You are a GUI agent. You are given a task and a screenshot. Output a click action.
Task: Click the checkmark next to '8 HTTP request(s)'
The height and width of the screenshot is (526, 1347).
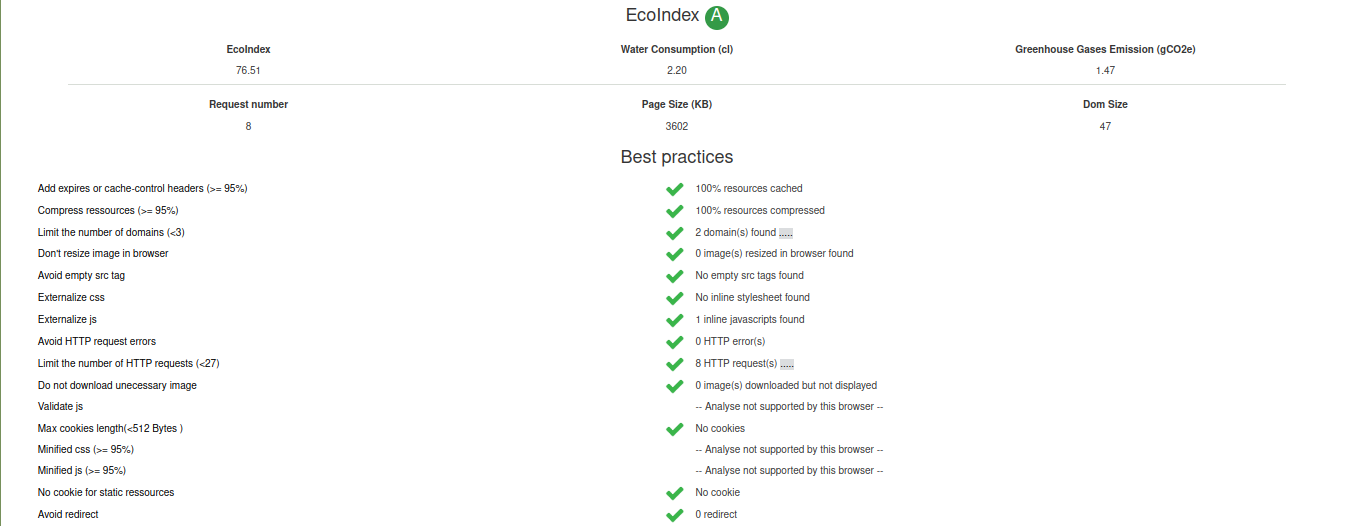pos(674,364)
